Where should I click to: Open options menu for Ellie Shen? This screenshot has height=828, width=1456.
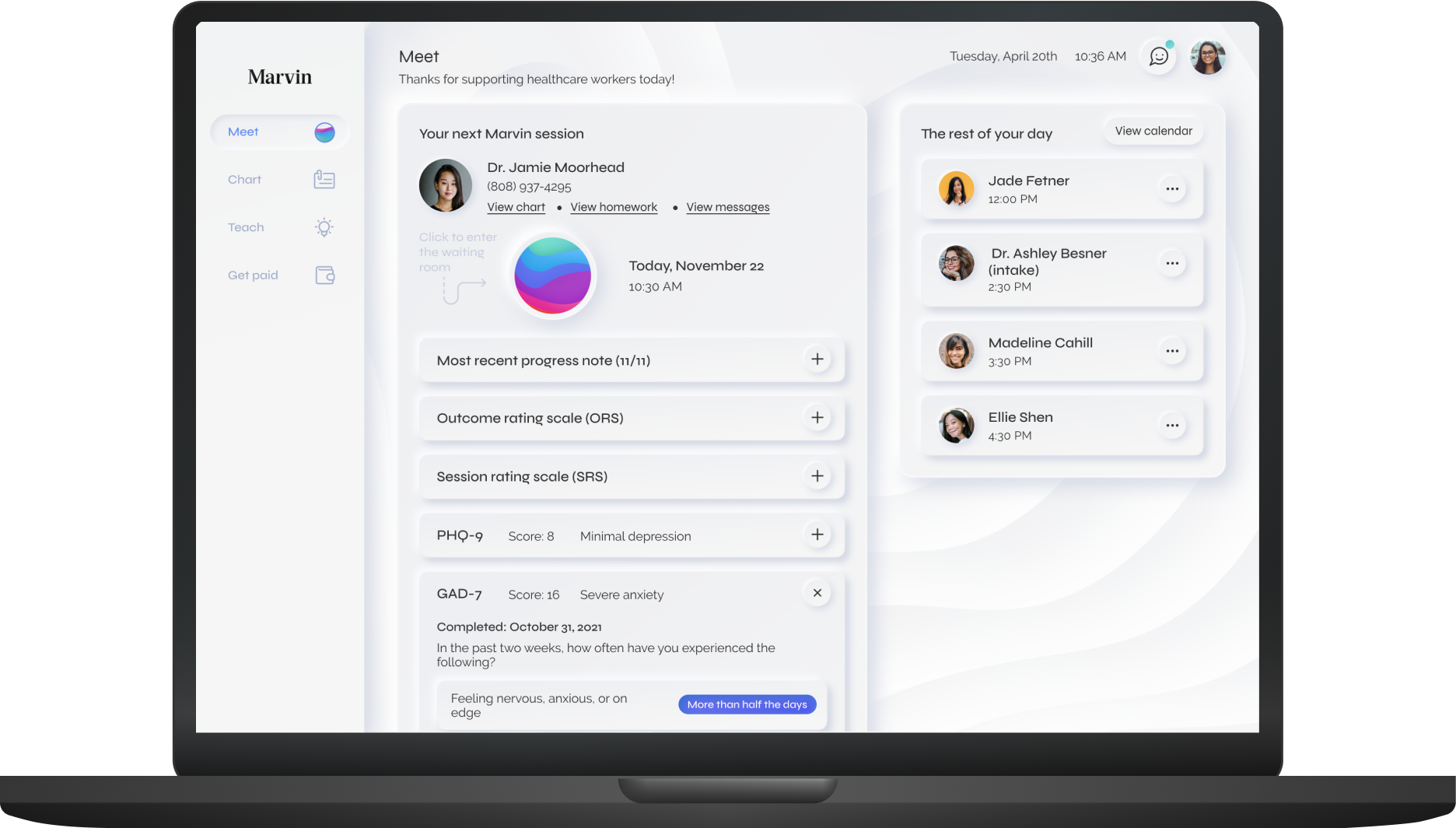click(x=1172, y=425)
